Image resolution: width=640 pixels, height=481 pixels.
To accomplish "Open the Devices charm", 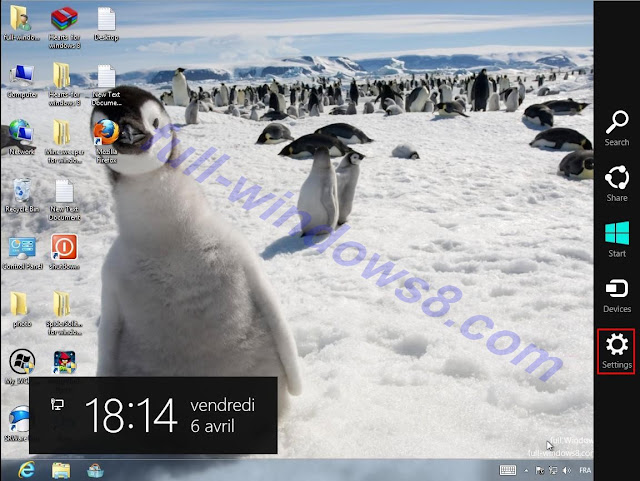I will coord(617,296).
